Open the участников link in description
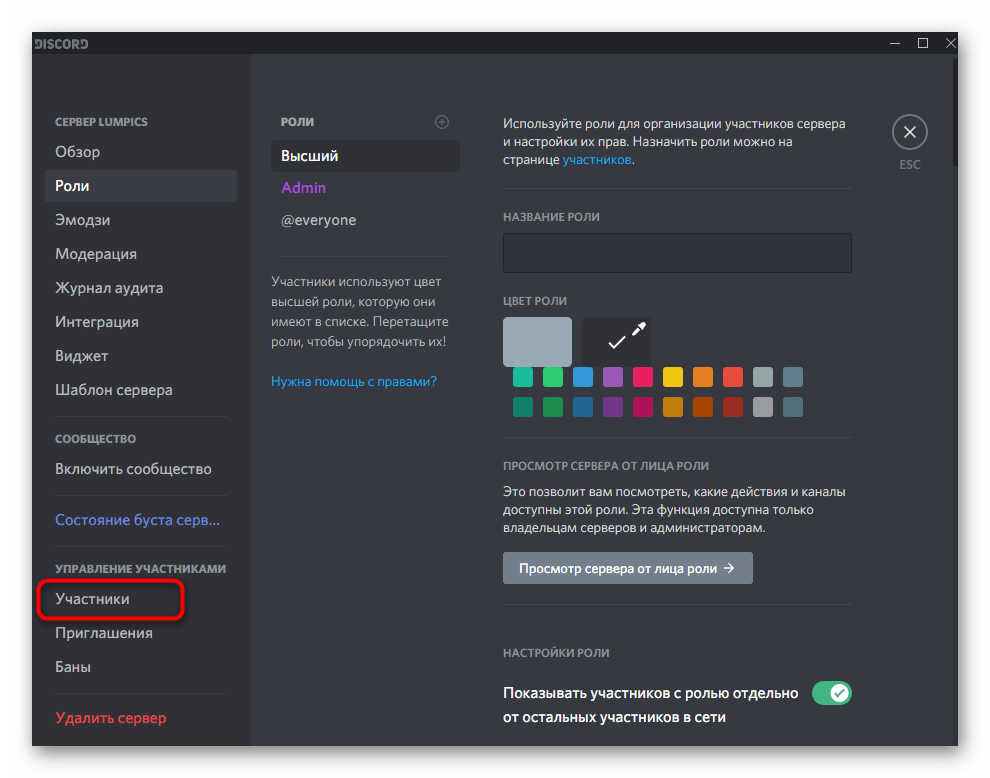The width and height of the screenshot is (990, 778). [596, 159]
